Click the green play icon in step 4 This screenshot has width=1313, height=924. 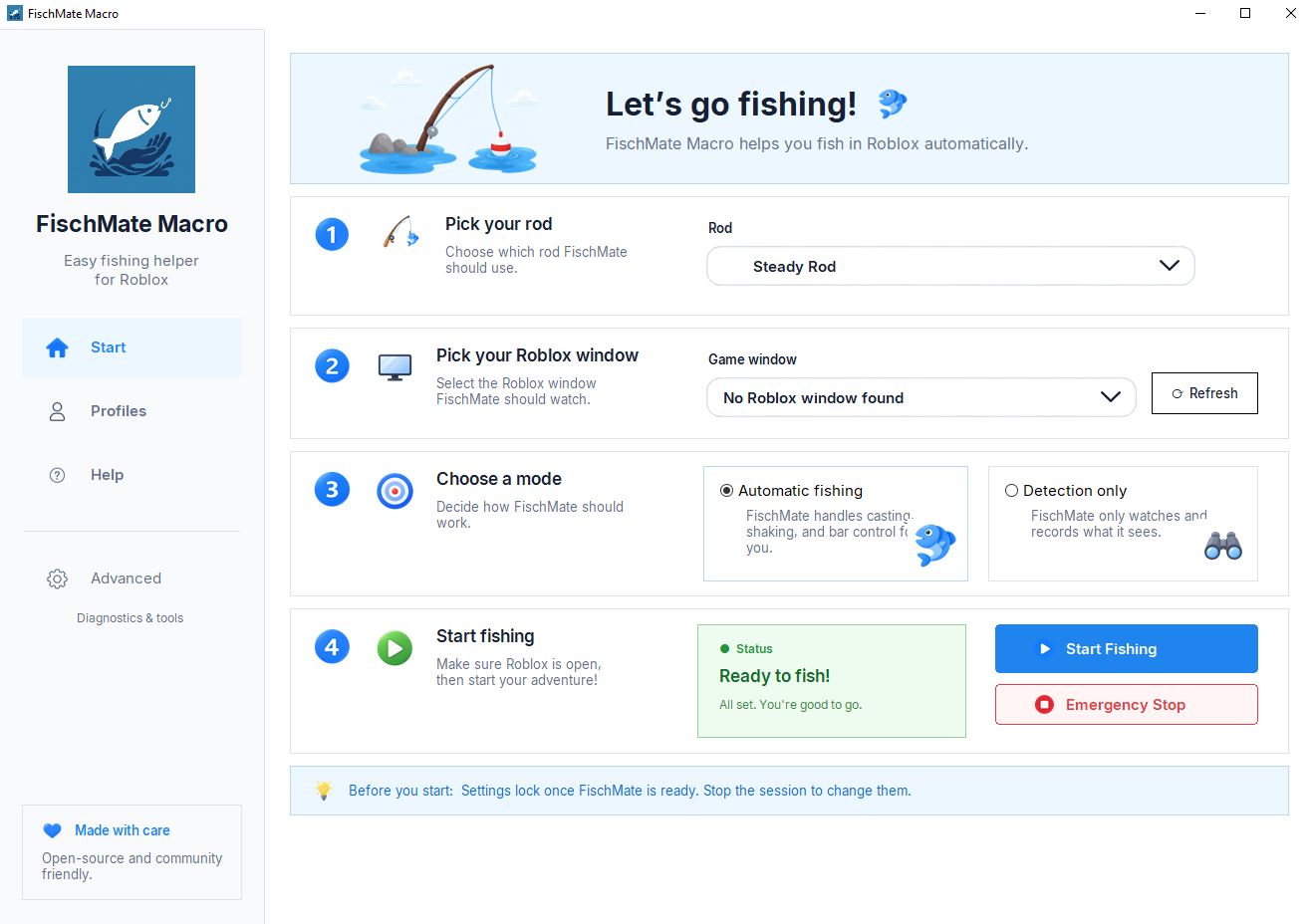[x=394, y=648]
